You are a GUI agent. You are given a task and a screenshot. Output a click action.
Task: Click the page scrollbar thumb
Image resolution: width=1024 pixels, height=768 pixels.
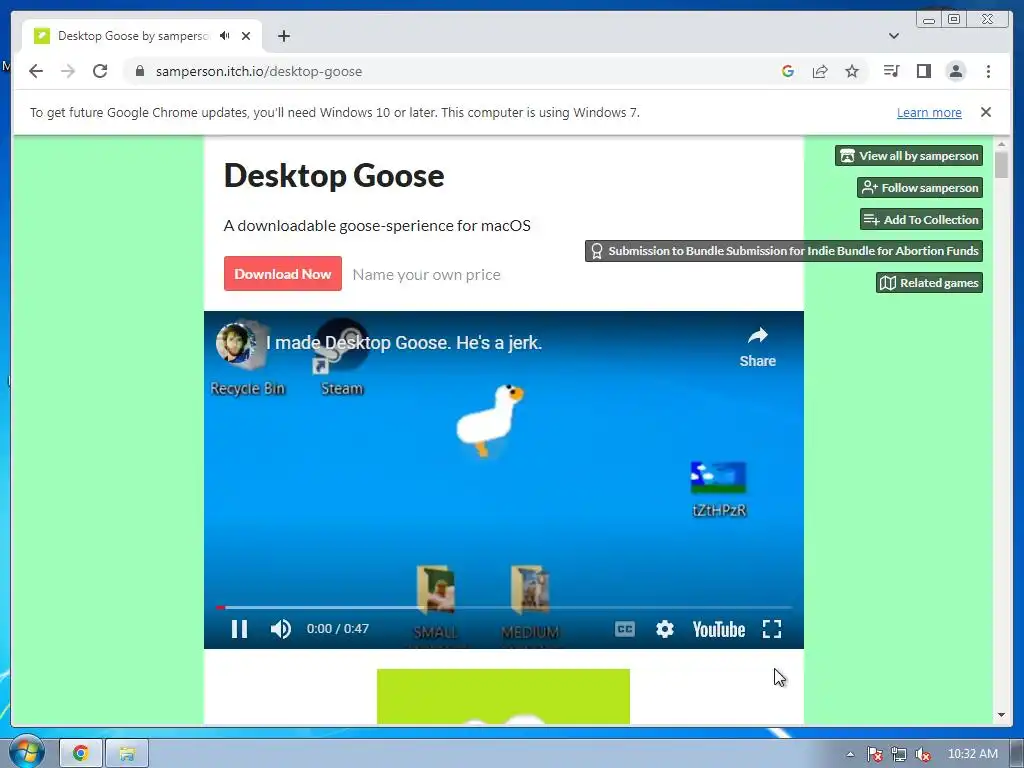tap(1001, 164)
